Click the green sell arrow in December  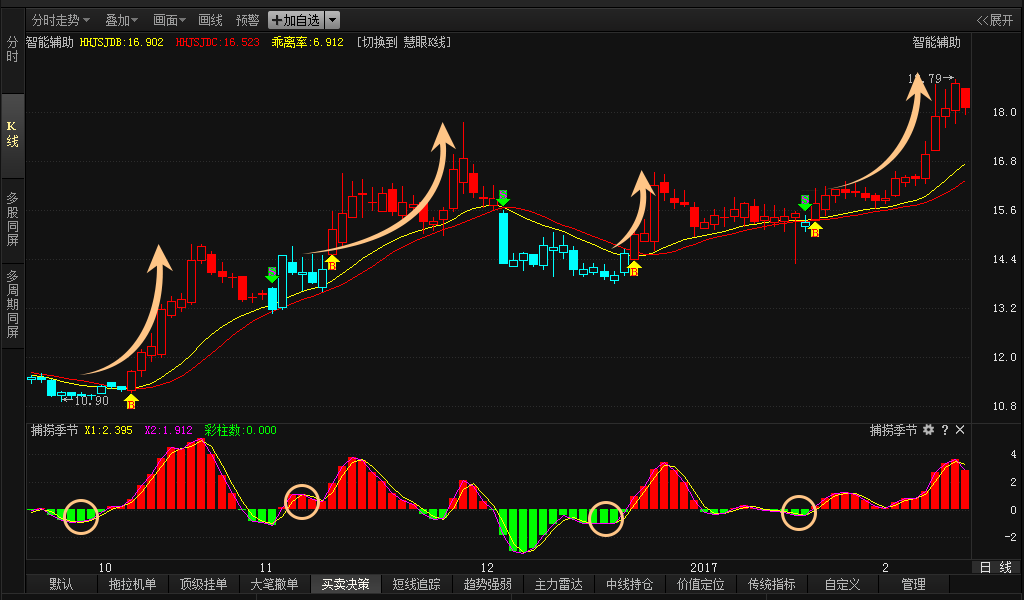(503, 198)
